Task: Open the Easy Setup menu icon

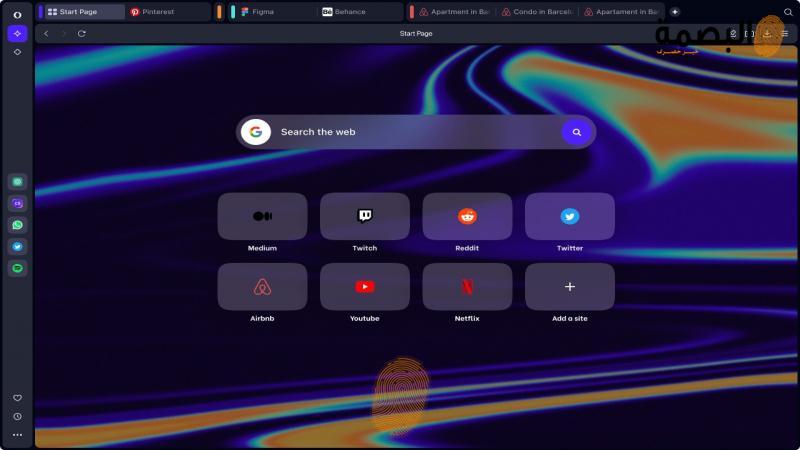Action: coord(785,34)
